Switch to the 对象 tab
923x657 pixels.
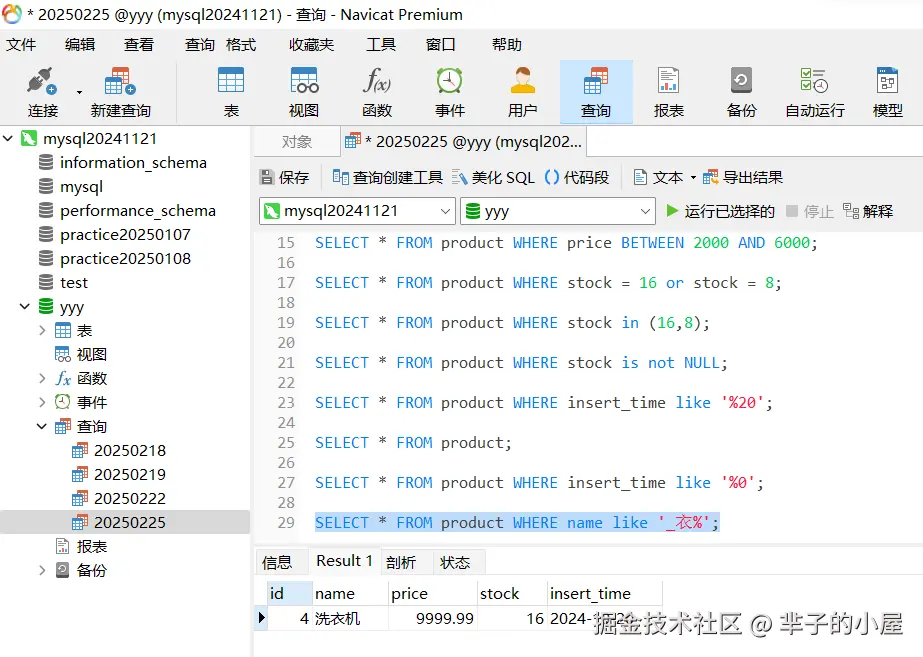297,142
